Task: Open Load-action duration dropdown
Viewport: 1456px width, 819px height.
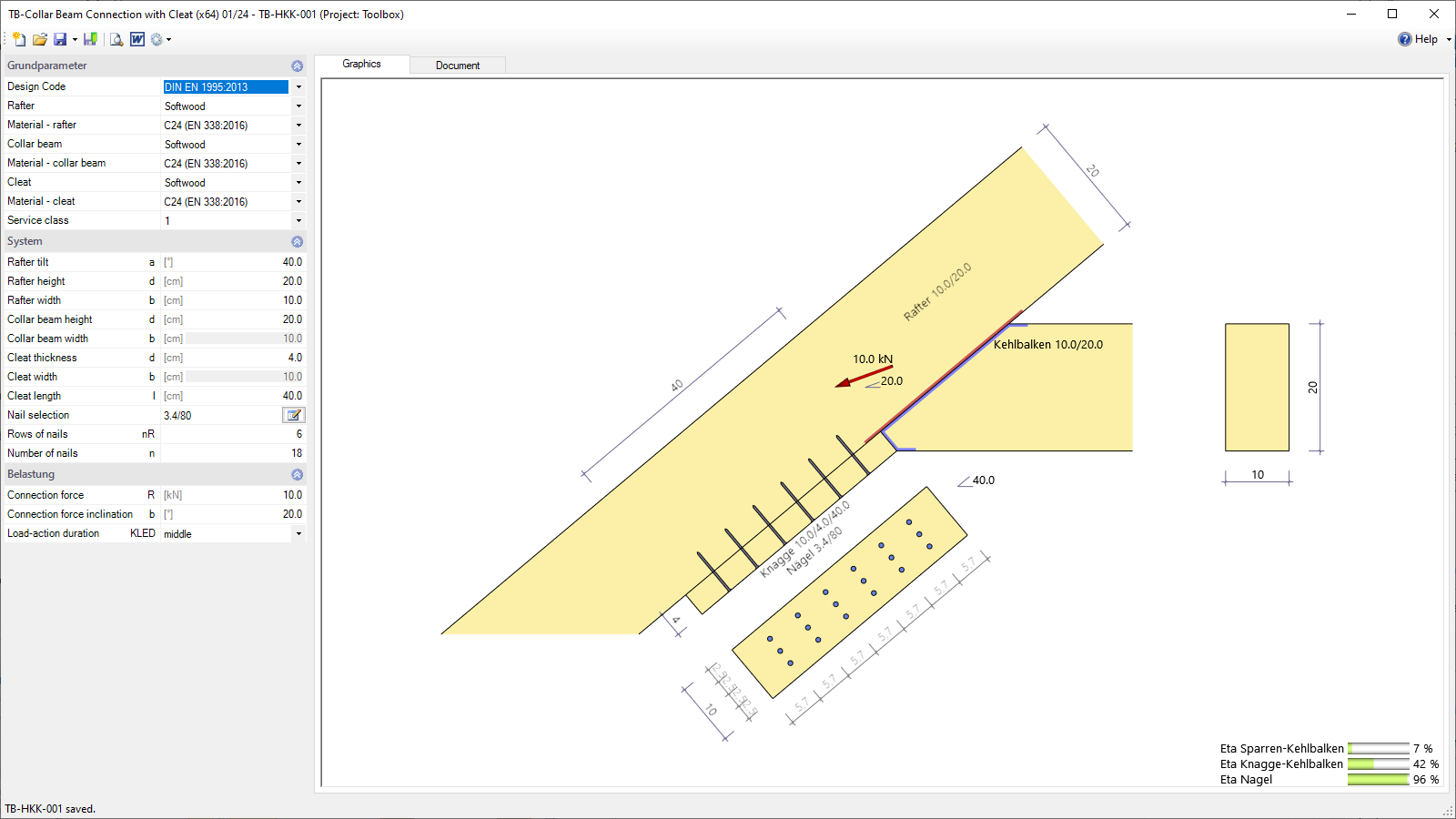Action: (x=298, y=534)
